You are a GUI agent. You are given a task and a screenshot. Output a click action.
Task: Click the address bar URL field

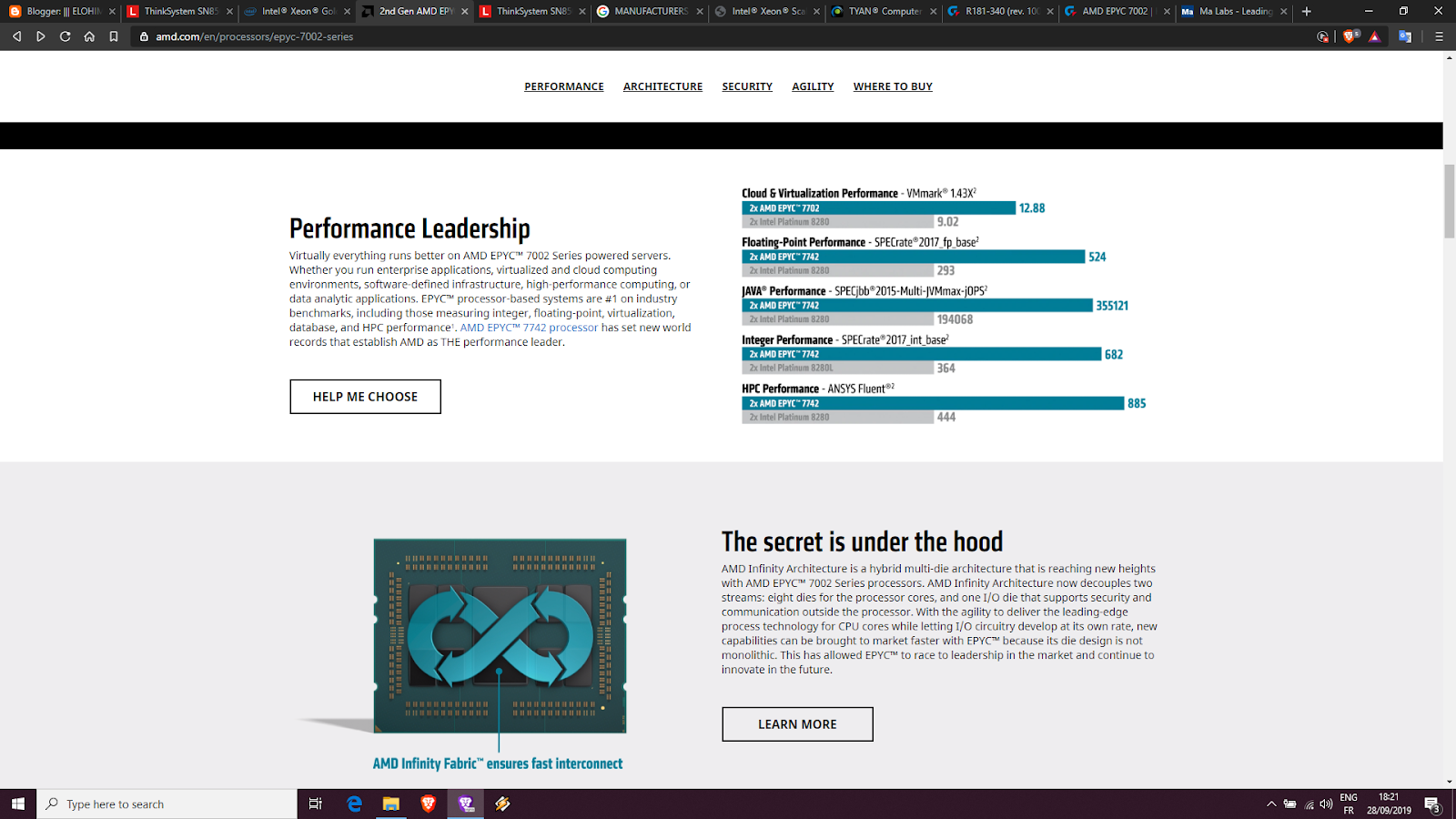coord(719,36)
